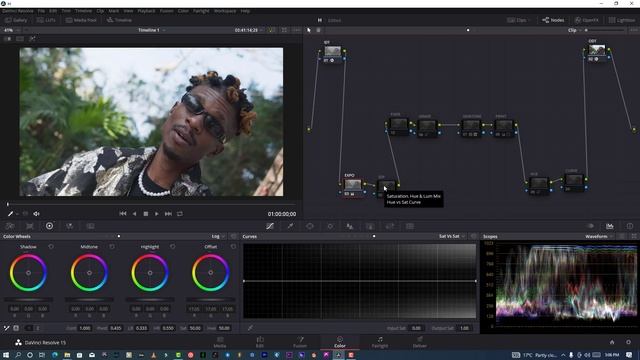The width and height of the screenshot is (640, 360).
Task: Stop playback
Action: (146, 213)
